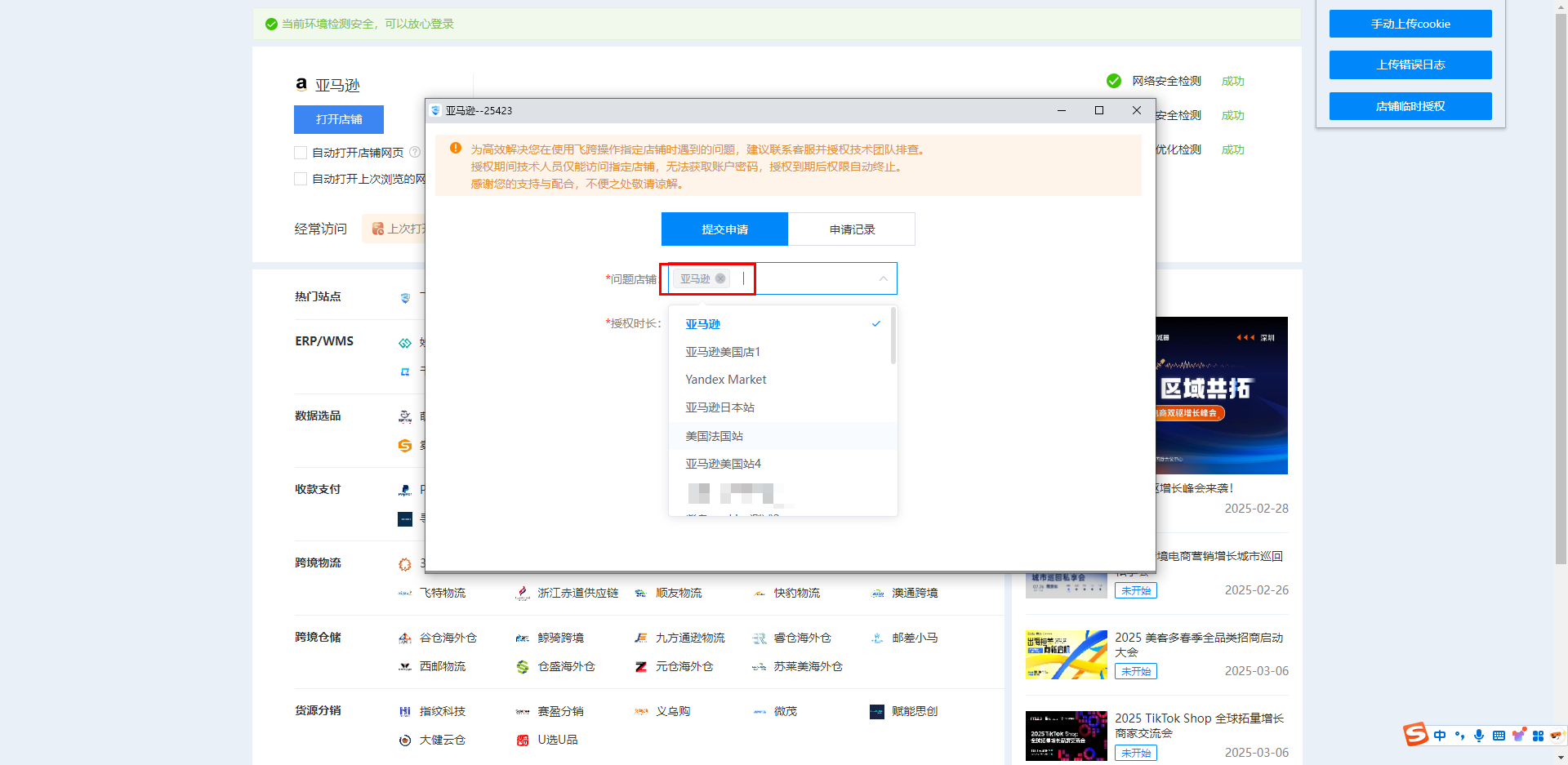This screenshot has height=765, width=1568.
Task: Open the U选U品 site icon
Action: [523, 741]
